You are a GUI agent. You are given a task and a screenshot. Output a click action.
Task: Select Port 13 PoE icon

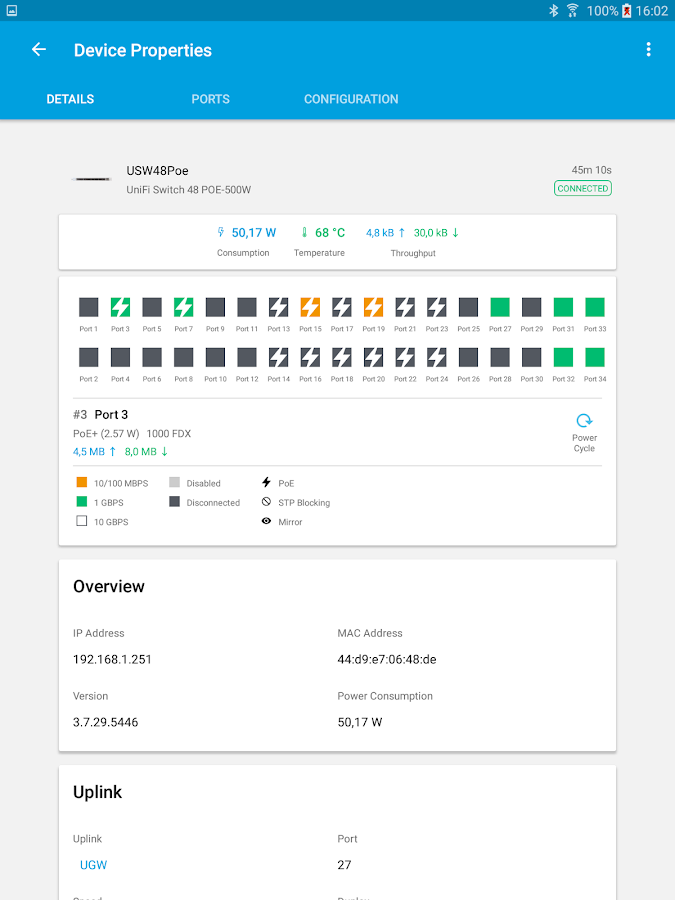[x=278, y=307]
